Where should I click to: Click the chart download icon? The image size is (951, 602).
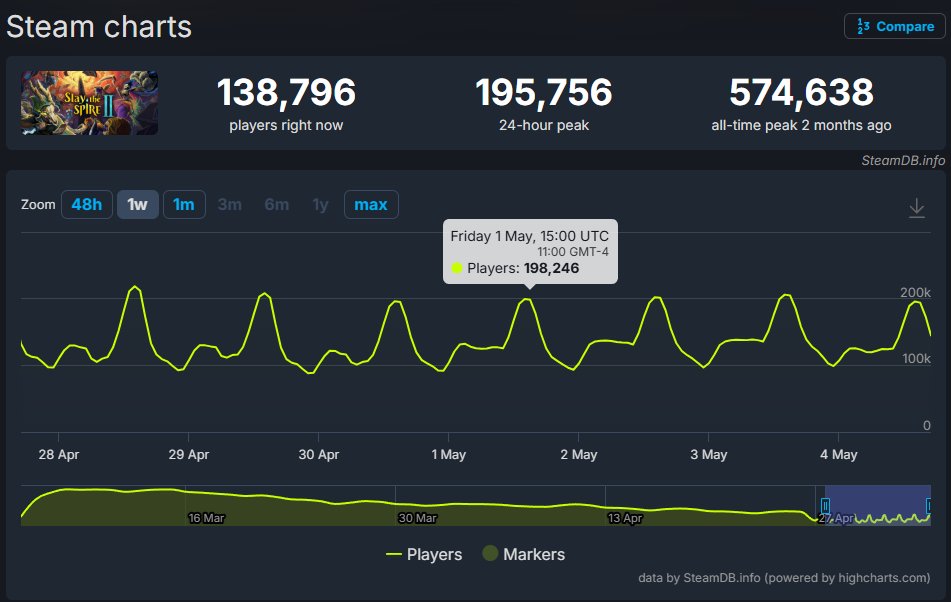916,208
